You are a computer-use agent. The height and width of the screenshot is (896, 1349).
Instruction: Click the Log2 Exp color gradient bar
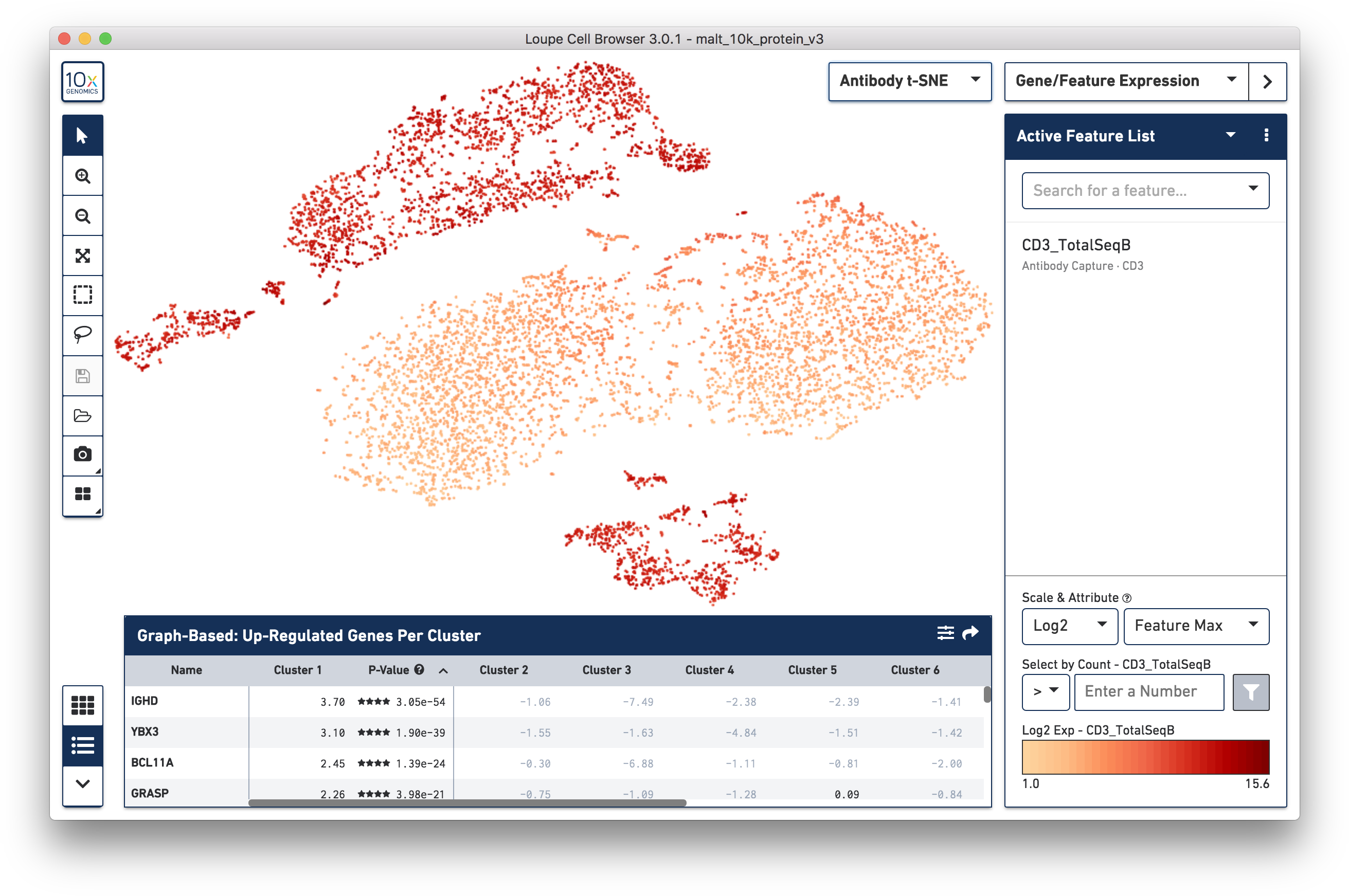(x=1145, y=757)
